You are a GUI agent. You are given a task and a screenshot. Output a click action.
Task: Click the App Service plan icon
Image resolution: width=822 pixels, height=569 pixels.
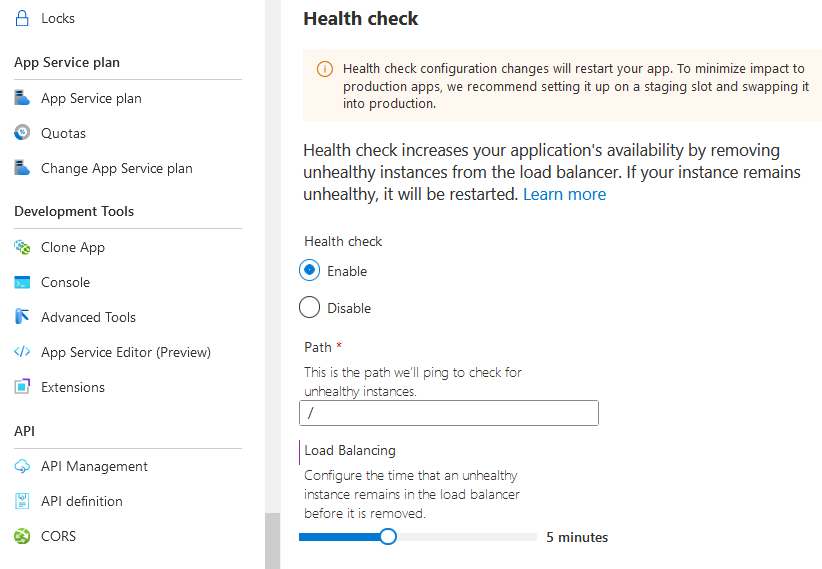[x=22, y=98]
